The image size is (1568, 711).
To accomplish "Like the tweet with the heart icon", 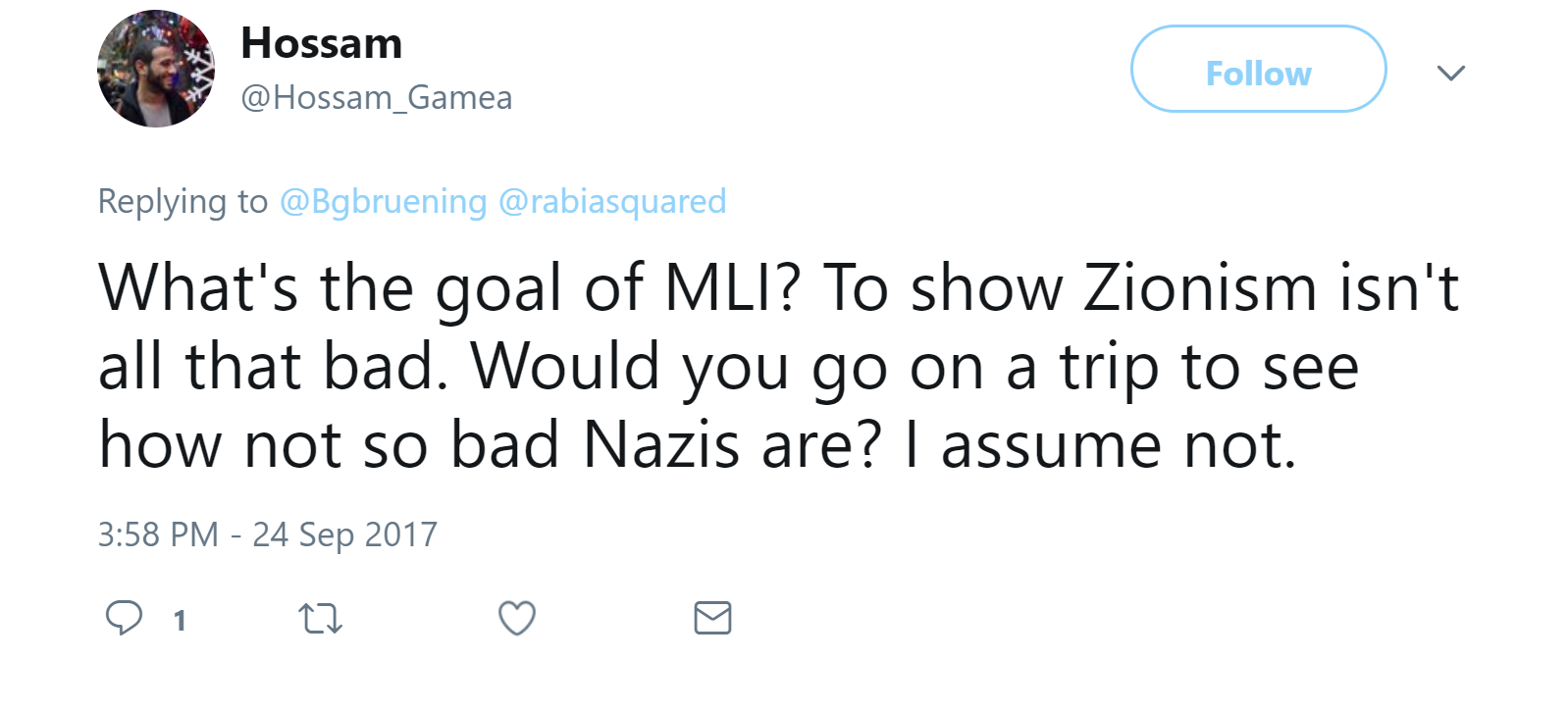I will (517, 618).
